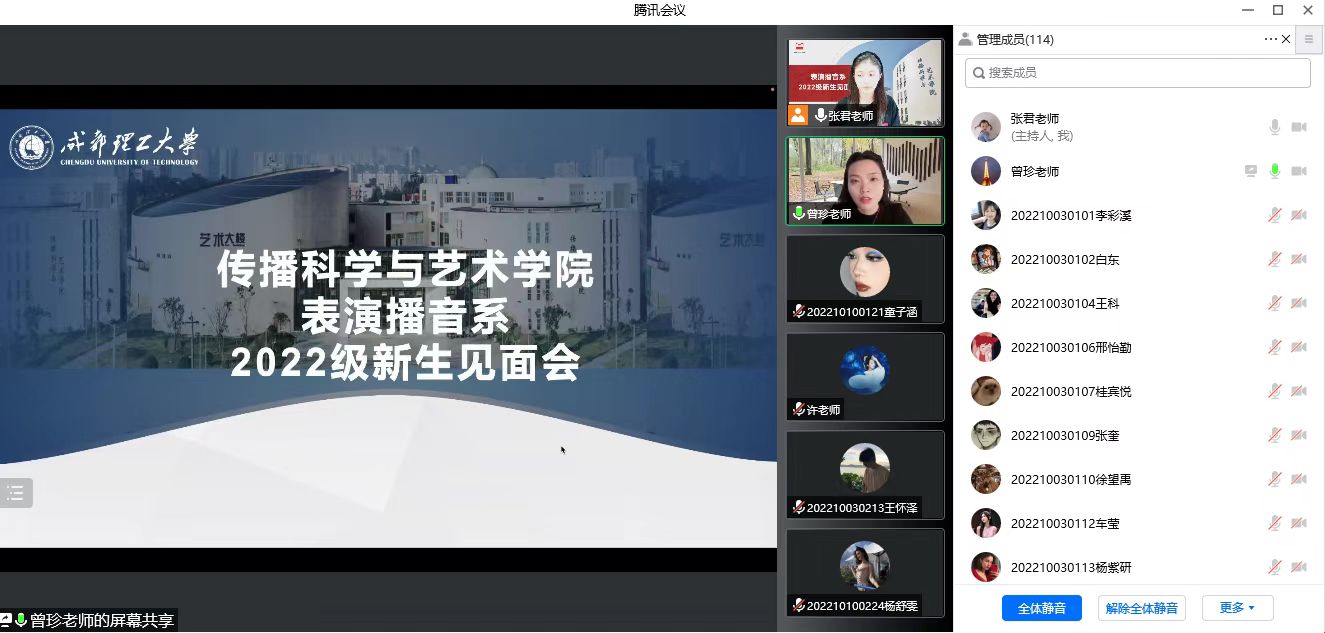
Task: Unmute microphone of 202210030101李彩溪
Action: (x=1275, y=215)
